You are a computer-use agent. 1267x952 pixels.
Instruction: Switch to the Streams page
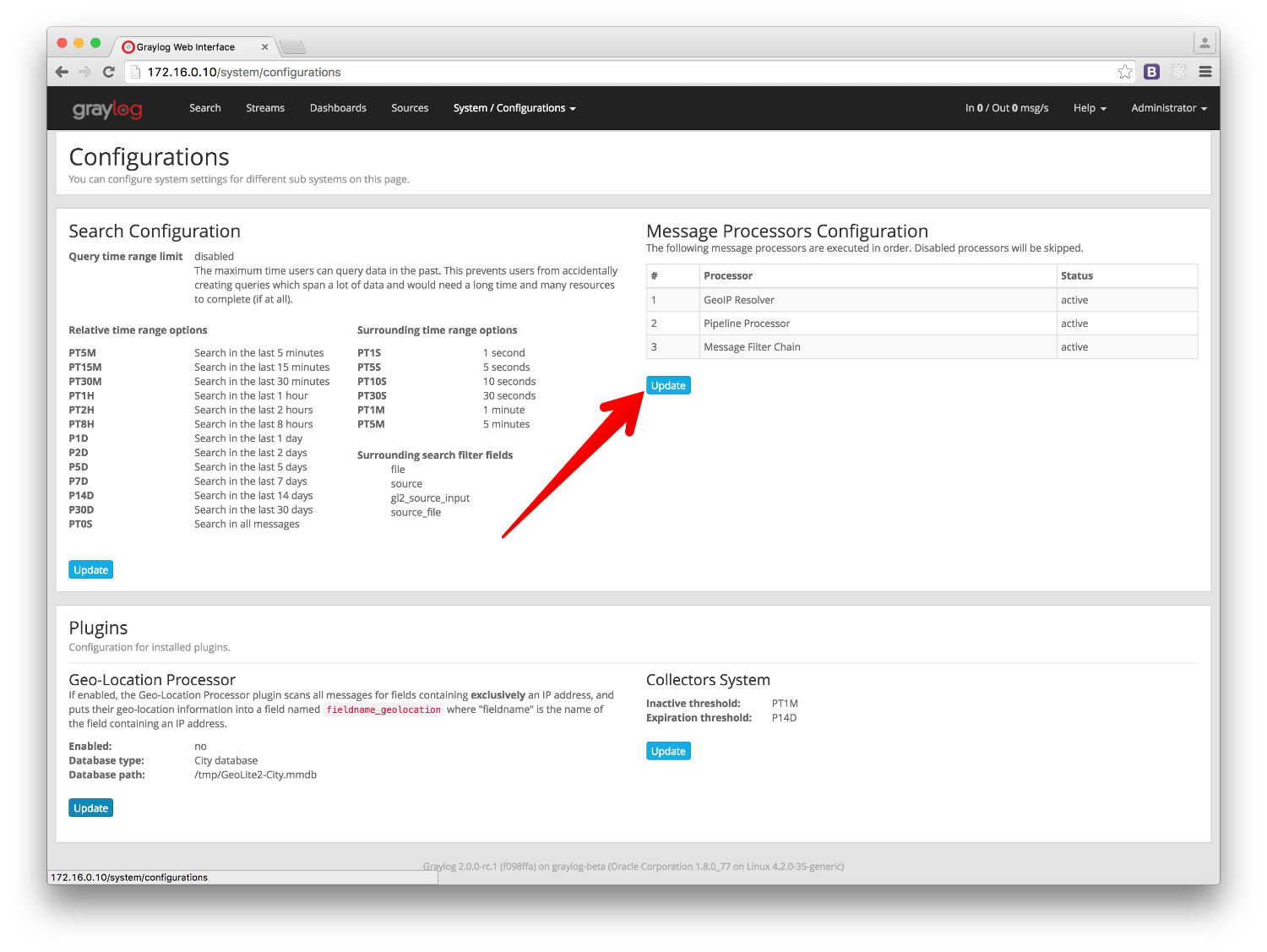pos(265,108)
